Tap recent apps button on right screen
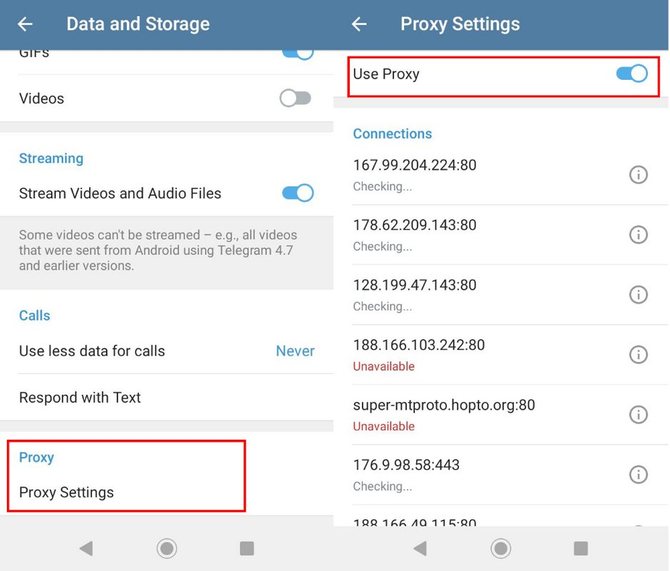This screenshot has height=571, width=670. coord(581,548)
